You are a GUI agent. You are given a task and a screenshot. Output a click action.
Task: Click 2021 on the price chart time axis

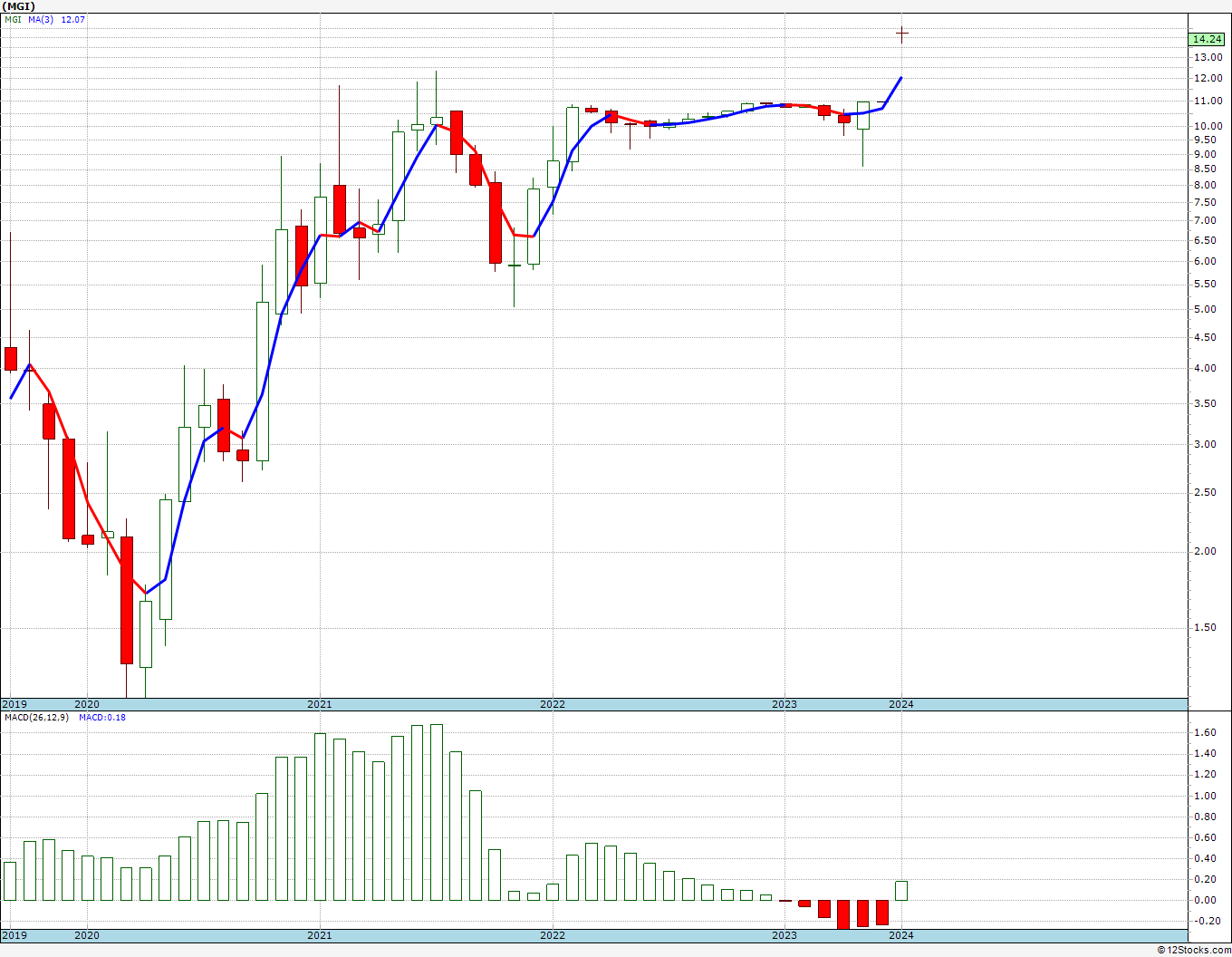click(319, 704)
